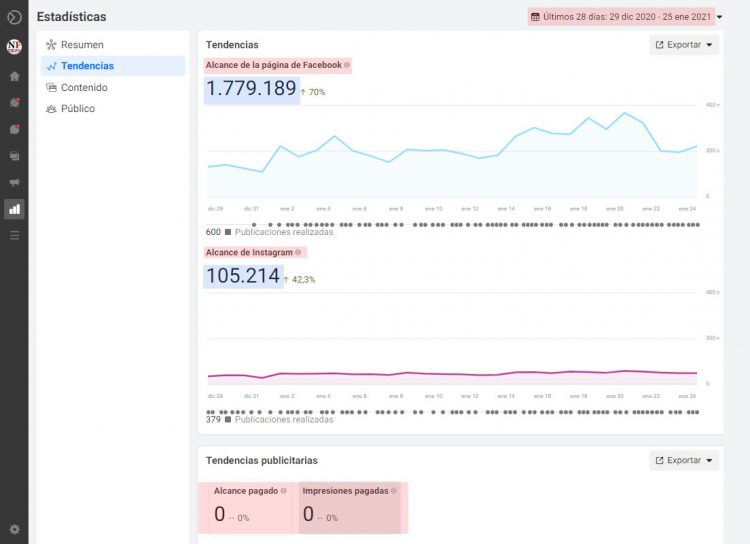Image resolution: width=750 pixels, height=544 pixels.
Task: Switch to the Resumen section
Action: (x=81, y=45)
